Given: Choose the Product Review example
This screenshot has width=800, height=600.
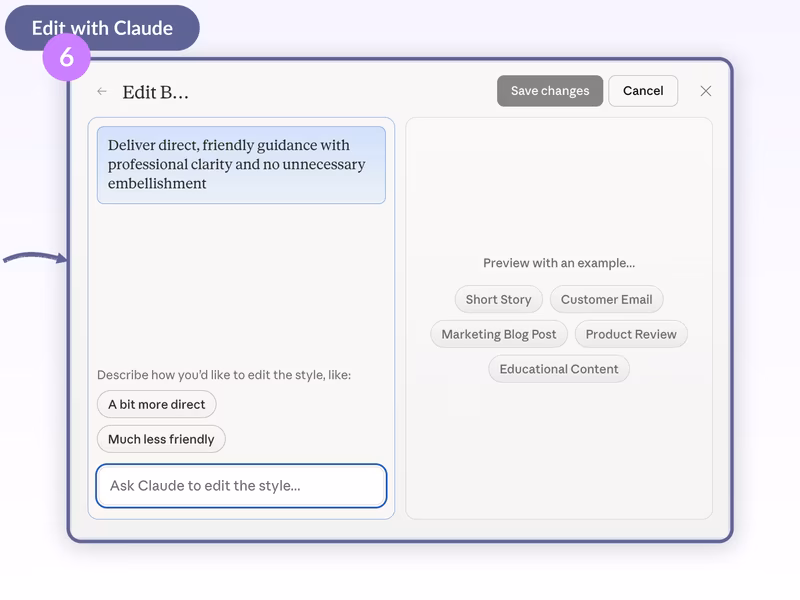Looking at the screenshot, I should pyautogui.click(x=631, y=334).
